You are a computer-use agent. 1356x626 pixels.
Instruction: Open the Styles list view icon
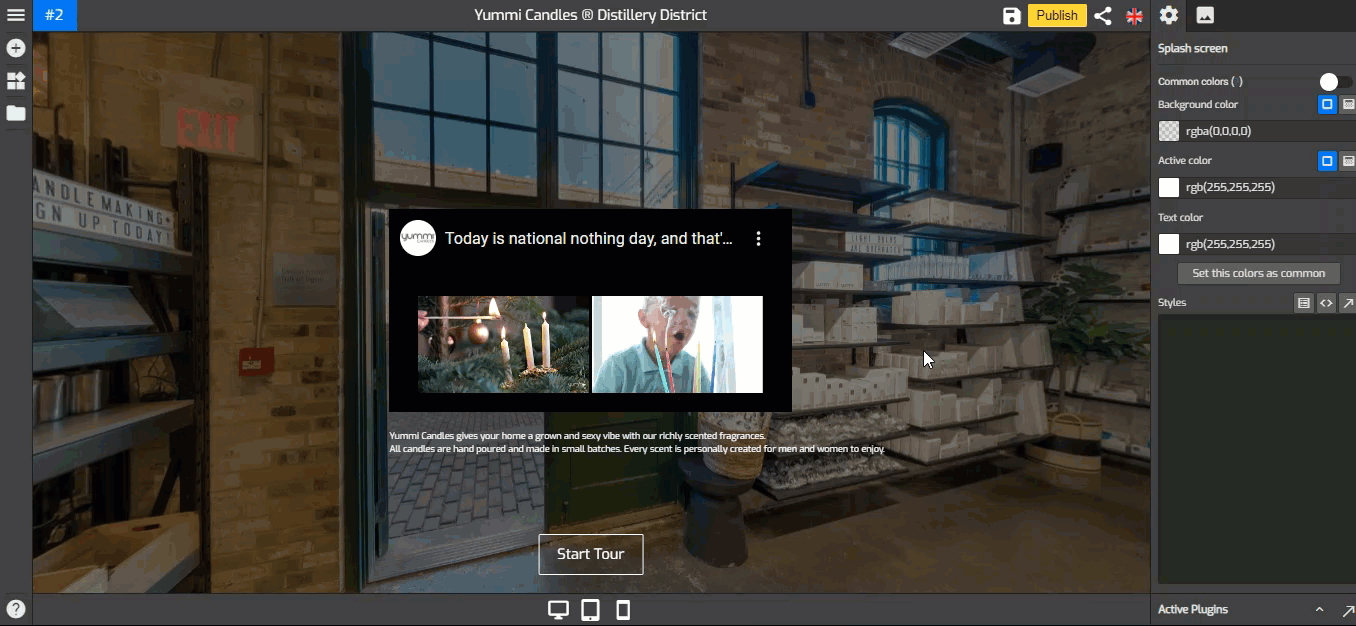[x=1303, y=302]
